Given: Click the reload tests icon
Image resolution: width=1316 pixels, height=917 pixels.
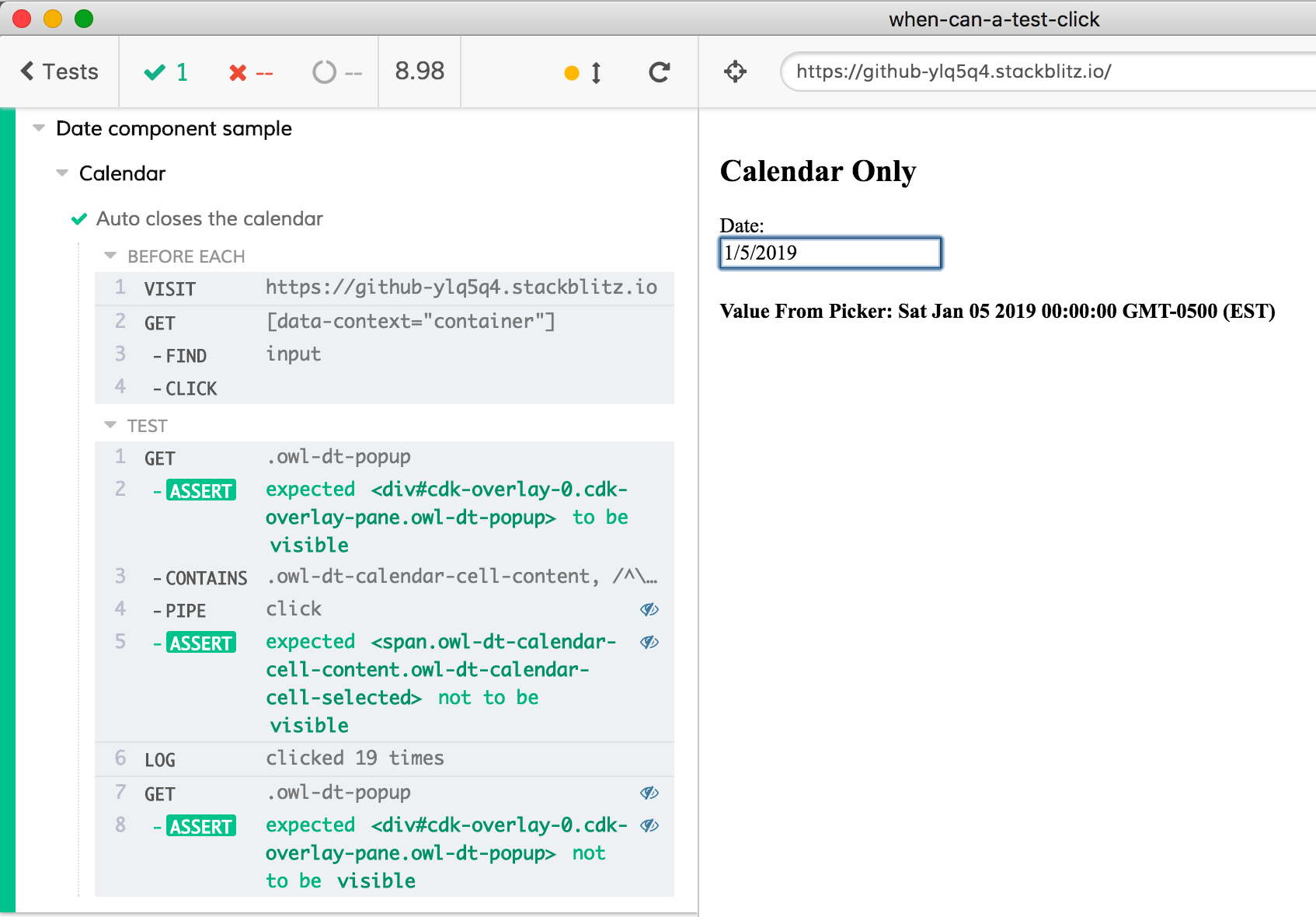Looking at the screenshot, I should pyautogui.click(x=659, y=72).
